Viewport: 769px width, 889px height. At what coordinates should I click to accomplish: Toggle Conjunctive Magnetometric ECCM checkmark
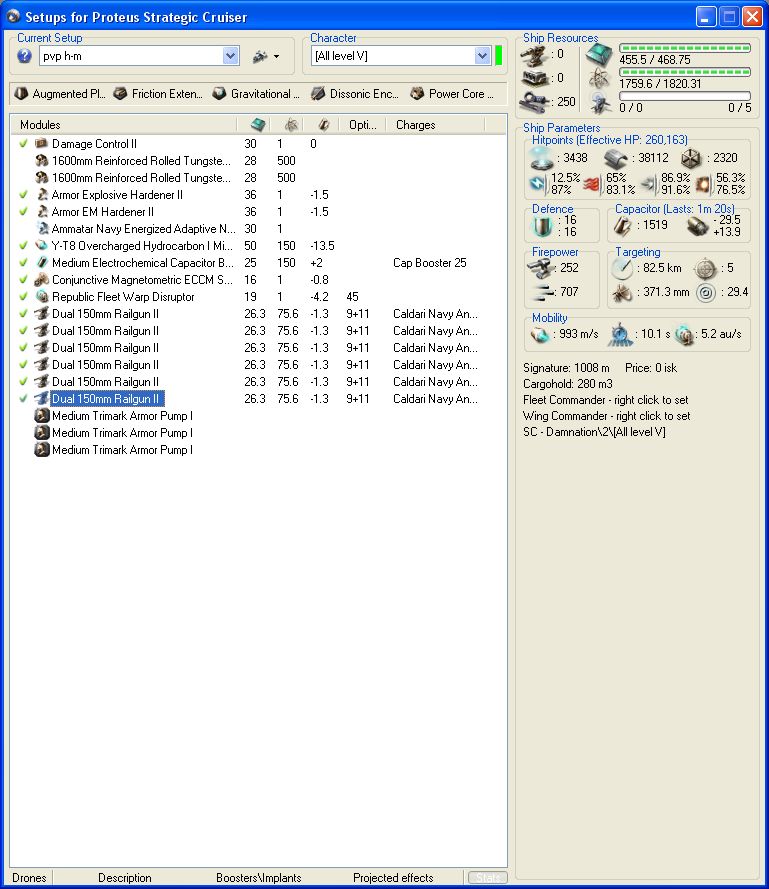point(23,280)
